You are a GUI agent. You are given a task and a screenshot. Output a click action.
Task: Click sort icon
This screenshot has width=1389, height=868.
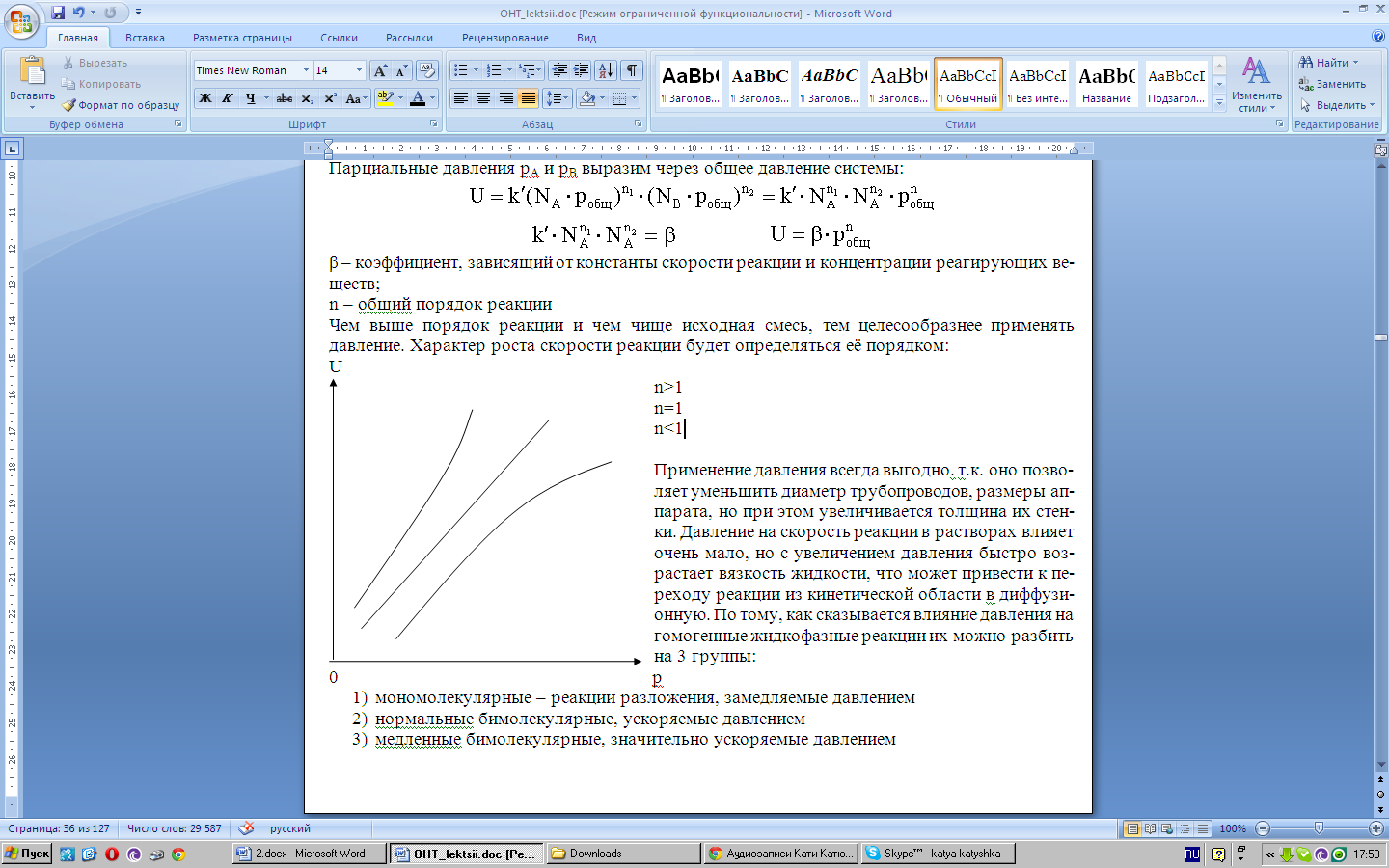(x=606, y=70)
